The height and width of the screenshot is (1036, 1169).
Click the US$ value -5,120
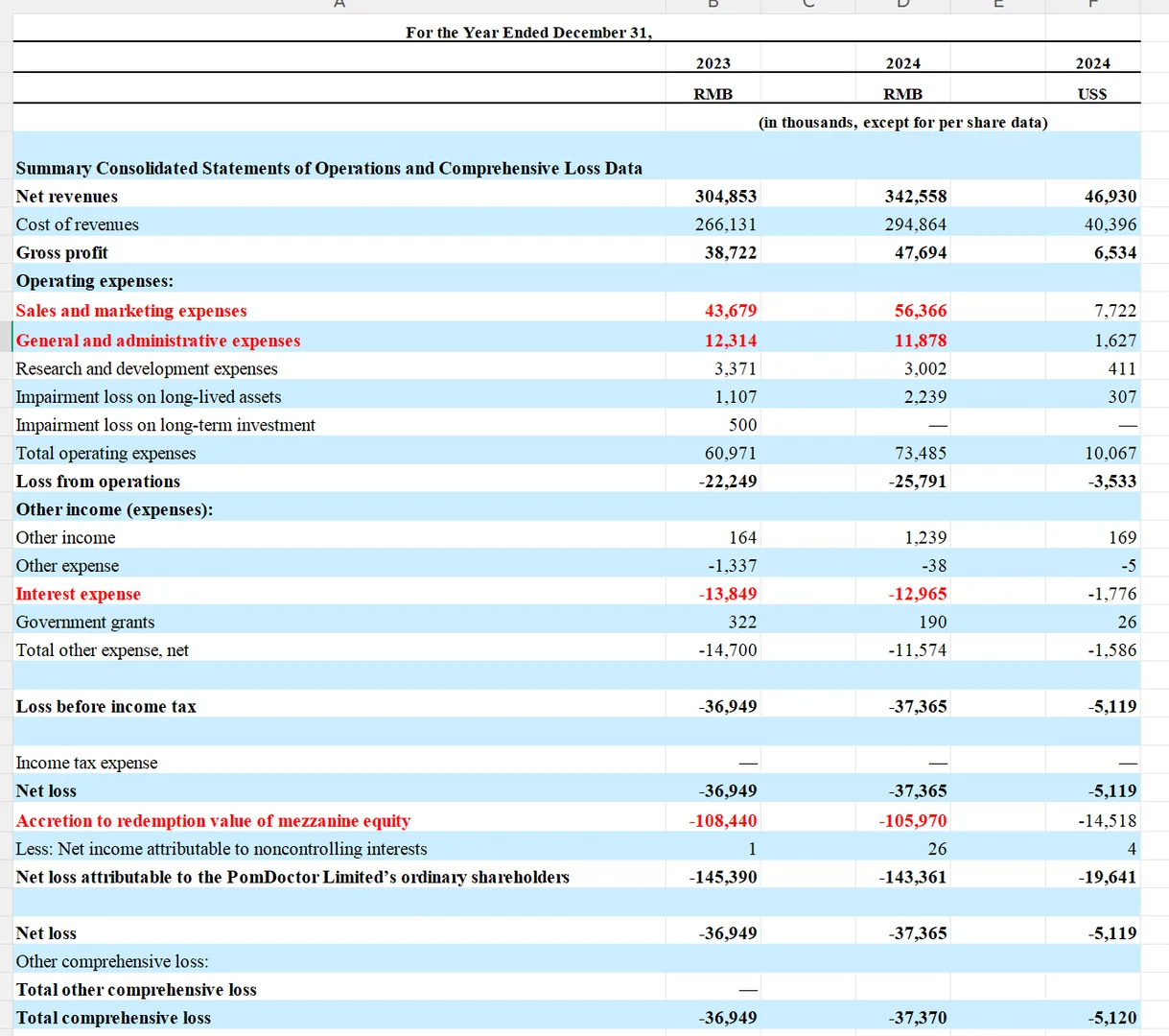(x=1112, y=1019)
